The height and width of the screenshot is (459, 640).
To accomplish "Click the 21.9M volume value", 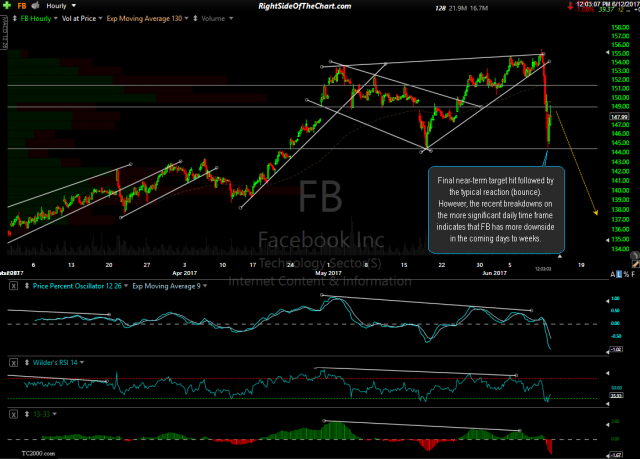I will (457, 8).
